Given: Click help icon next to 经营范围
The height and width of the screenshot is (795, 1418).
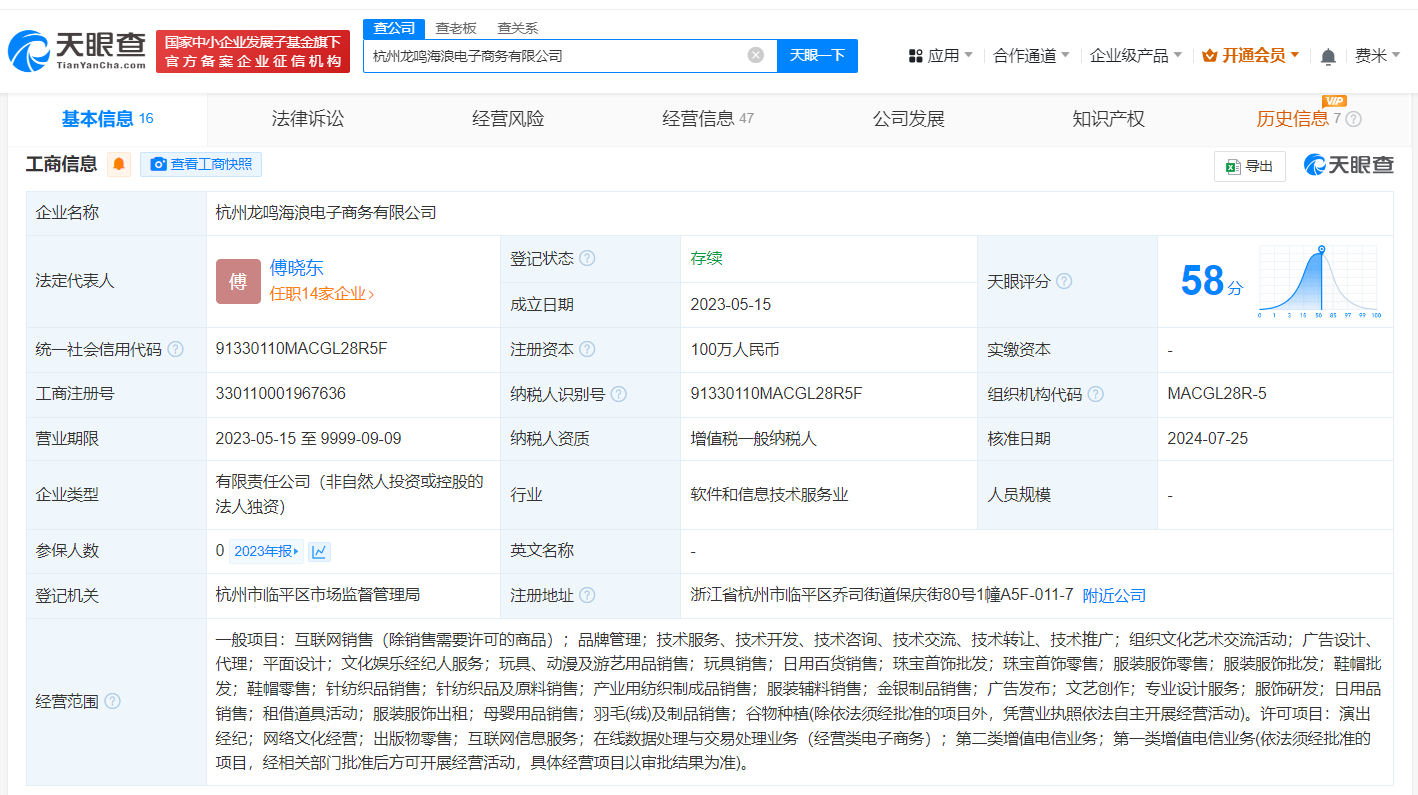Looking at the screenshot, I should [112, 701].
